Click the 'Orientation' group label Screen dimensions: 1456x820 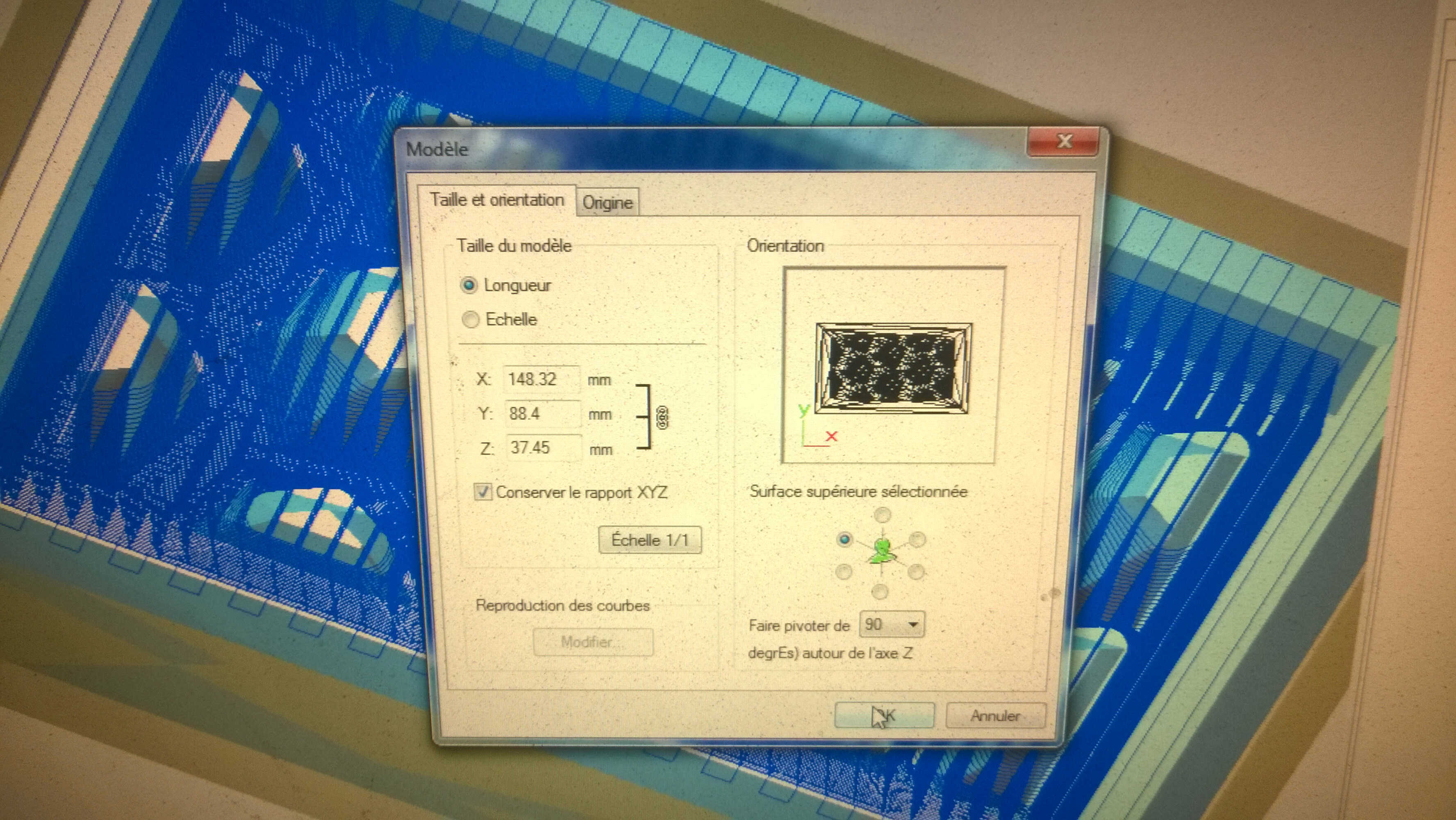tap(785, 246)
